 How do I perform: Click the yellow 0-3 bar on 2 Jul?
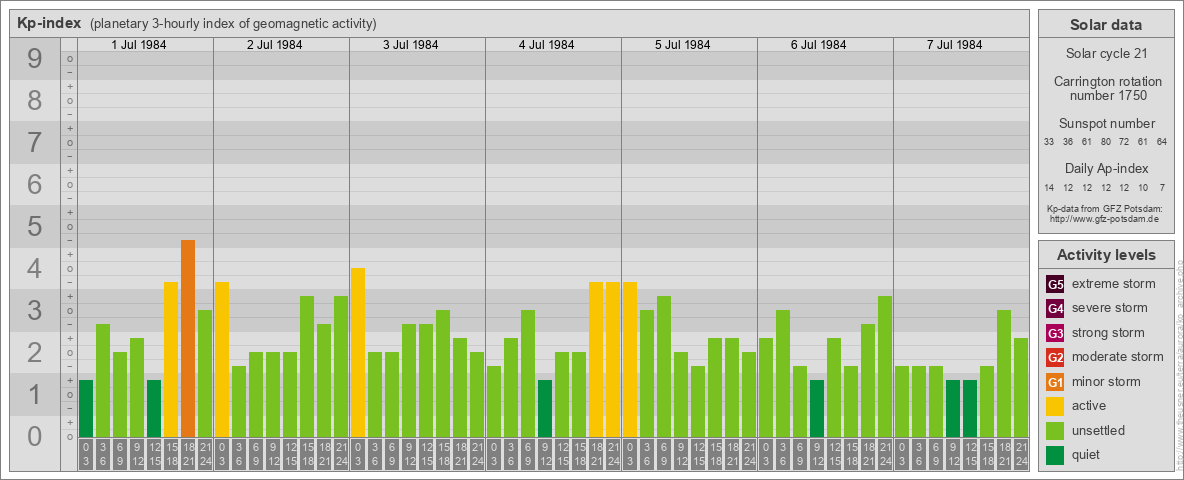coord(222,359)
